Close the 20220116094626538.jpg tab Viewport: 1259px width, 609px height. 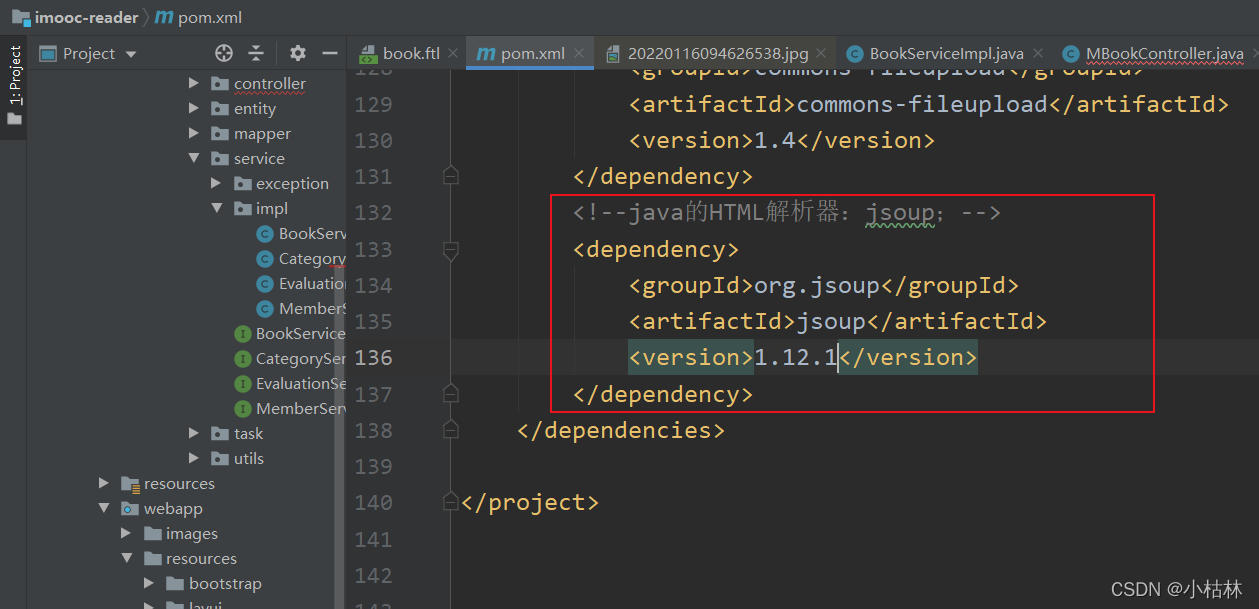point(821,54)
